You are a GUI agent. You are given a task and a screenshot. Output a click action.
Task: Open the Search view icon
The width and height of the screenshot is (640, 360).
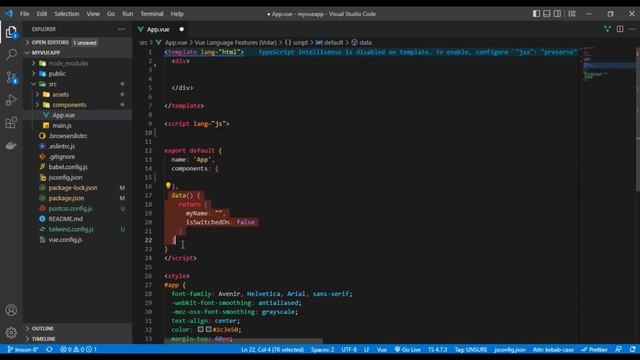[11, 54]
